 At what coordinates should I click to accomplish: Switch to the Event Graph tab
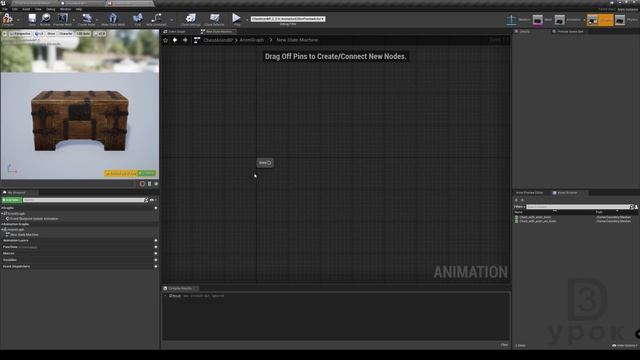[175, 31]
